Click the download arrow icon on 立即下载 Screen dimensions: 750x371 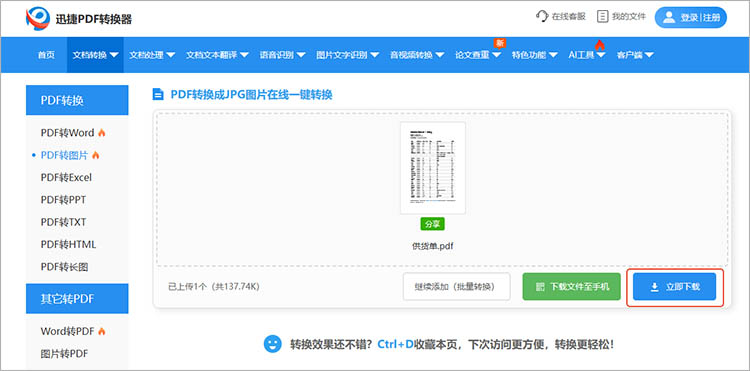coord(654,287)
